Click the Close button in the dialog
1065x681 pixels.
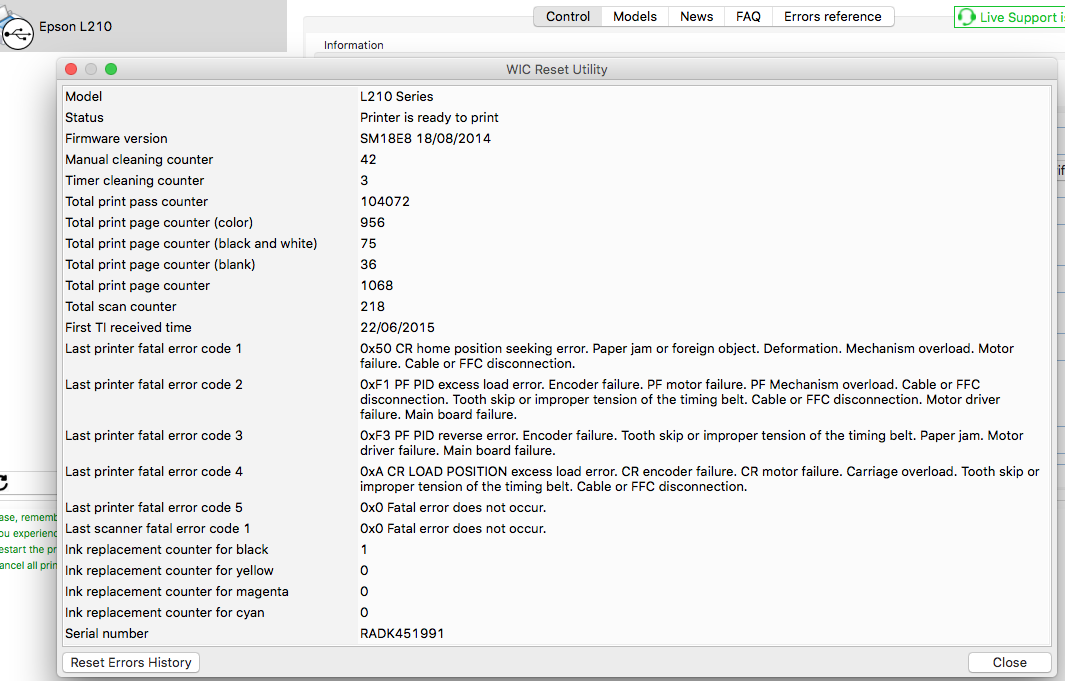tap(1009, 662)
